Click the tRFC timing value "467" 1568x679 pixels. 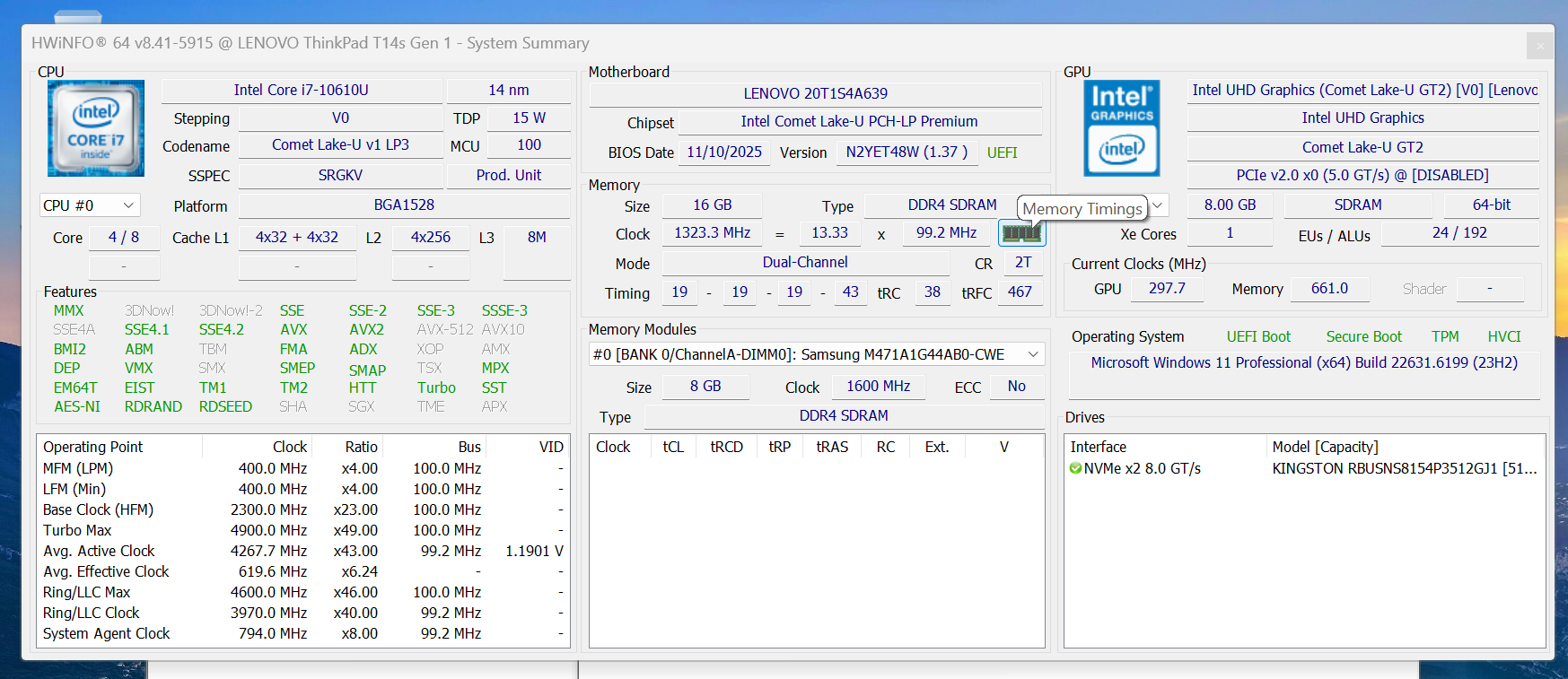tap(1021, 292)
